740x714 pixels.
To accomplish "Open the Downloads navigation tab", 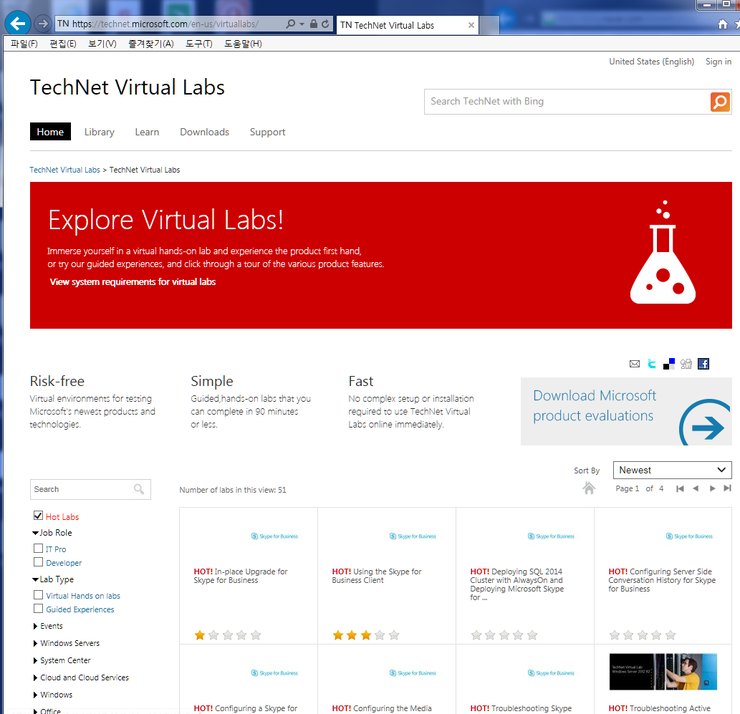I will 204,132.
